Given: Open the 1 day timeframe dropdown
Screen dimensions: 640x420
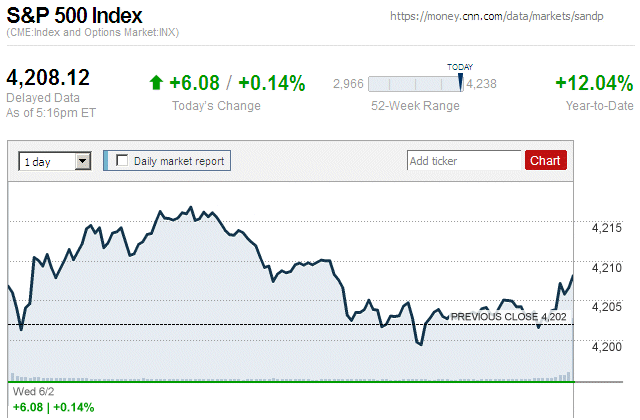Looking at the screenshot, I should point(55,161).
